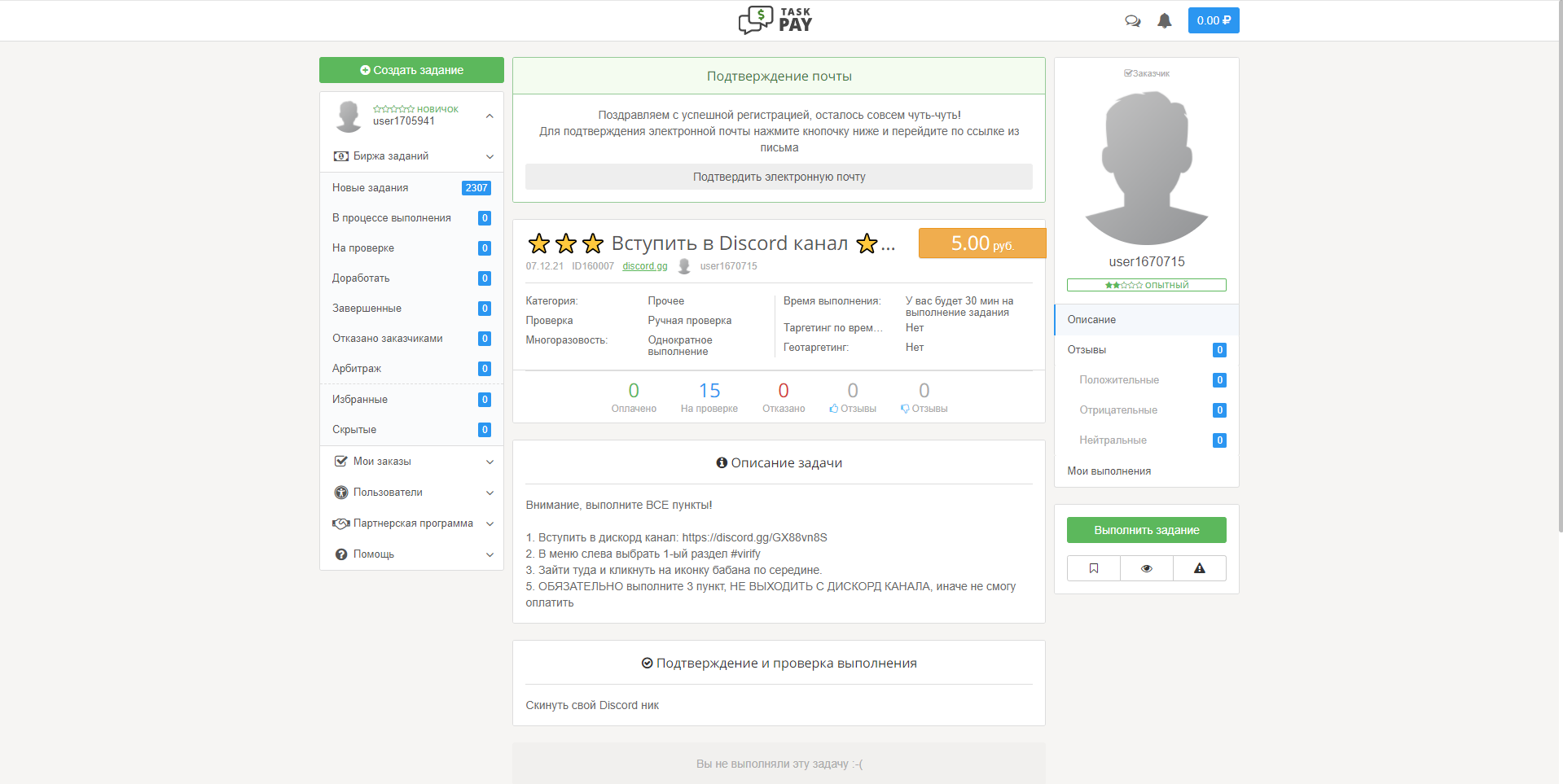Screen dimensions: 1563x784
Task: Click the TaskPay logo
Action: (775, 20)
